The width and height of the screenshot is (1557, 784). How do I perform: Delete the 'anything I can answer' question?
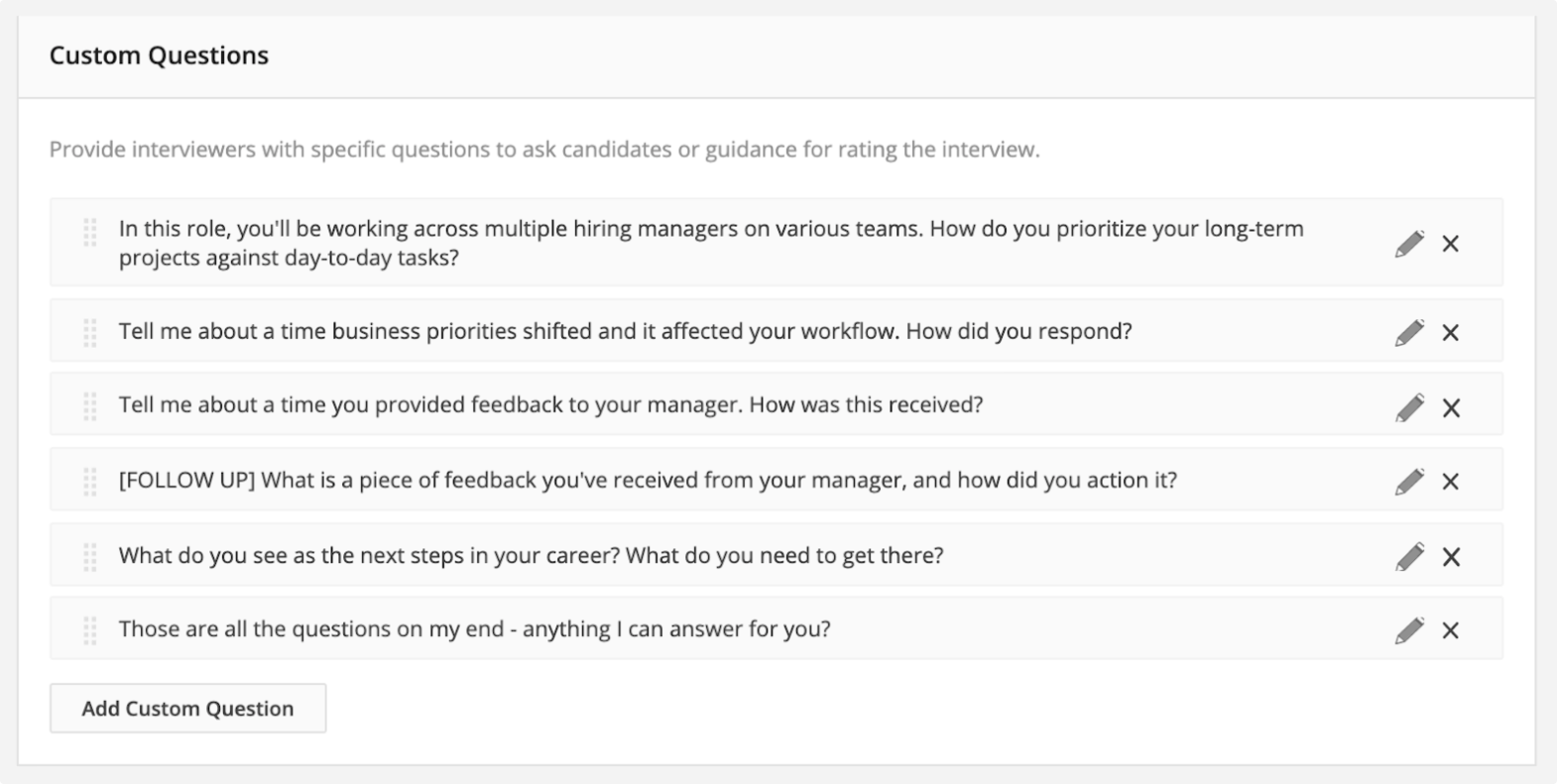point(1450,630)
